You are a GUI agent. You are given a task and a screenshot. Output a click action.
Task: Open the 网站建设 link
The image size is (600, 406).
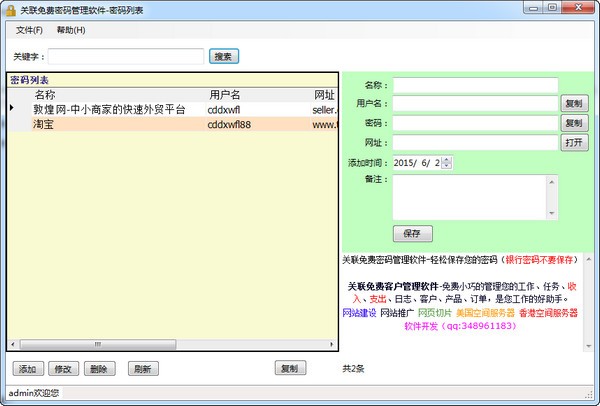click(x=359, y=313)
